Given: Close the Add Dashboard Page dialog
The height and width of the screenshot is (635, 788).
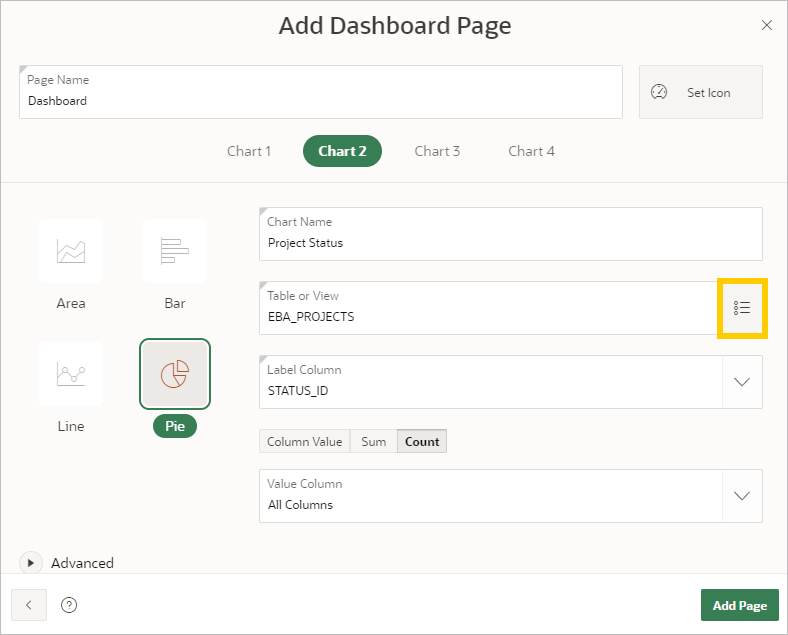Looking at the screenshot, I should (x=766, y=25).
